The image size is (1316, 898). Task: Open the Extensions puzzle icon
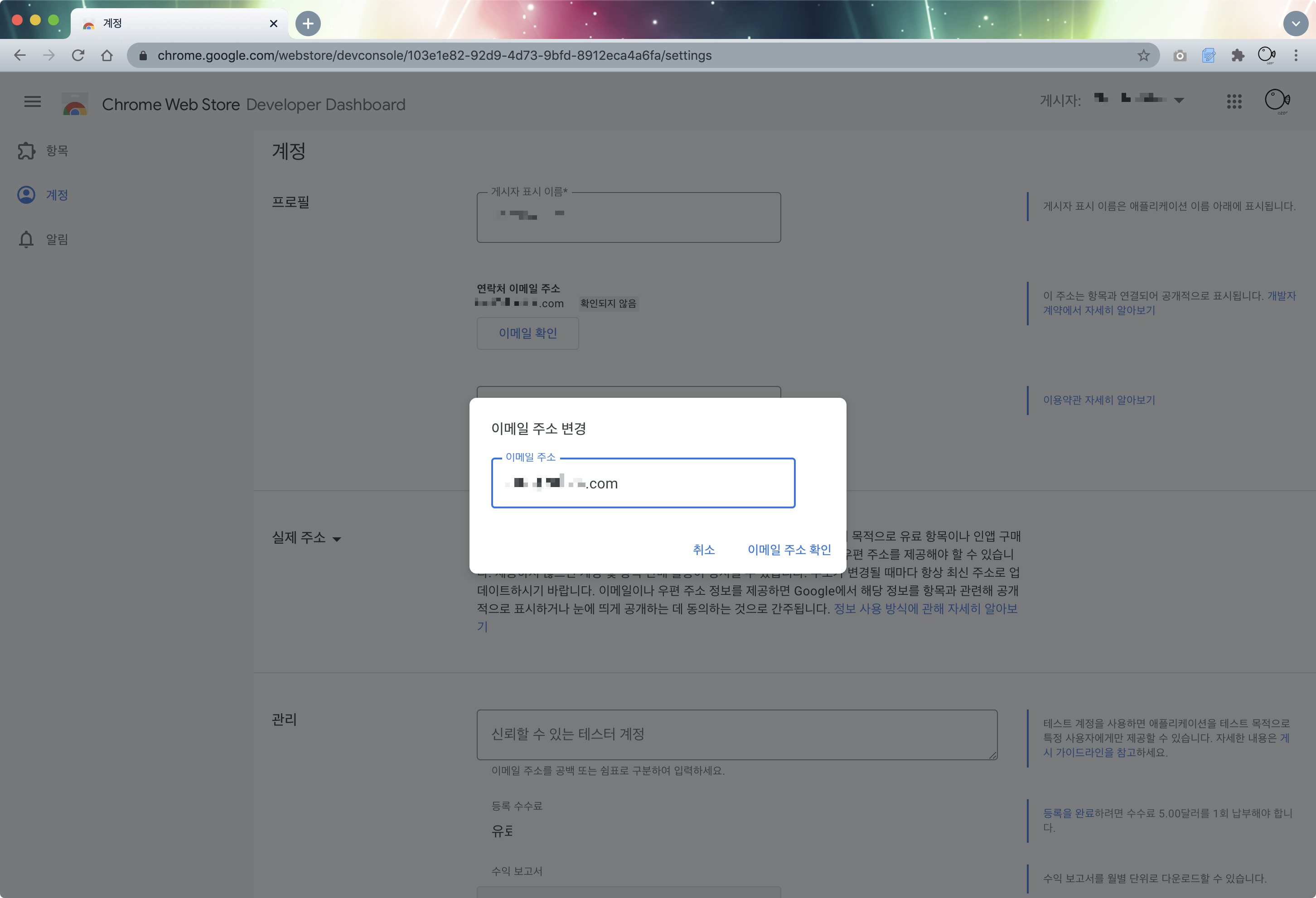[1238, 55]
